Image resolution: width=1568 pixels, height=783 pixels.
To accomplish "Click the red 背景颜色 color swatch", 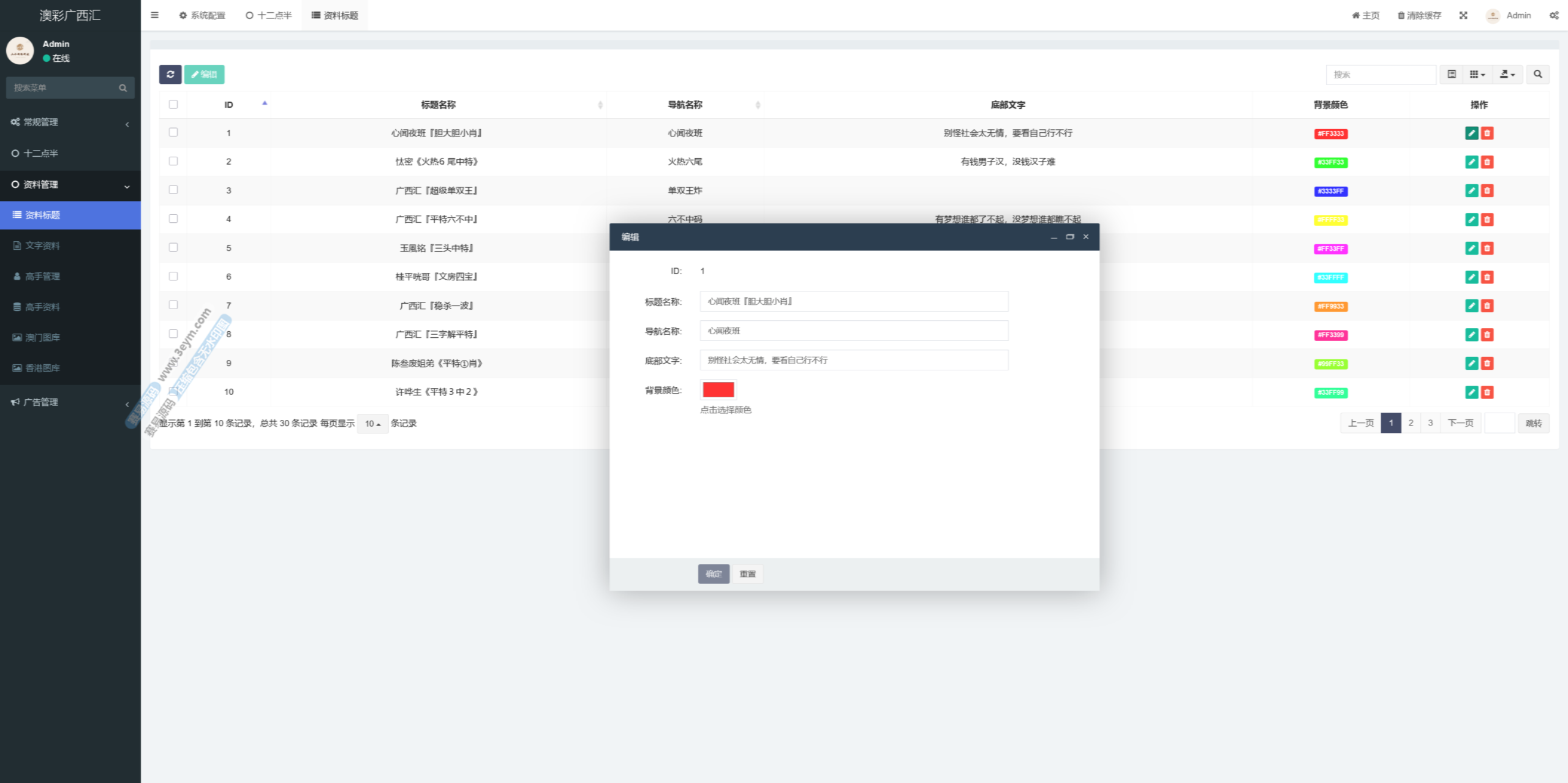I will tap(718, 390).
